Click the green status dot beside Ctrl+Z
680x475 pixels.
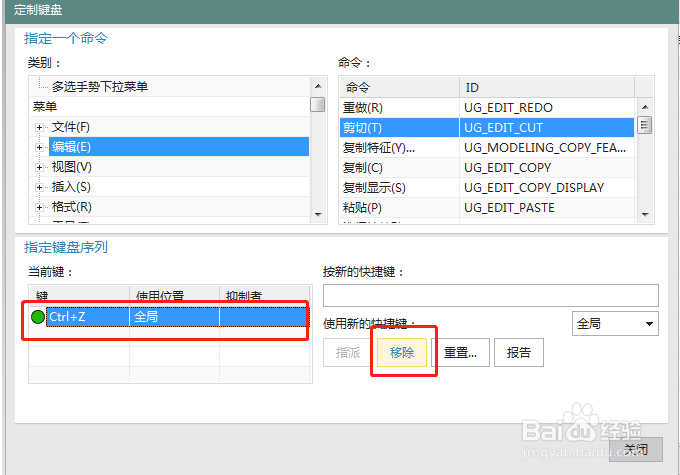38,317
